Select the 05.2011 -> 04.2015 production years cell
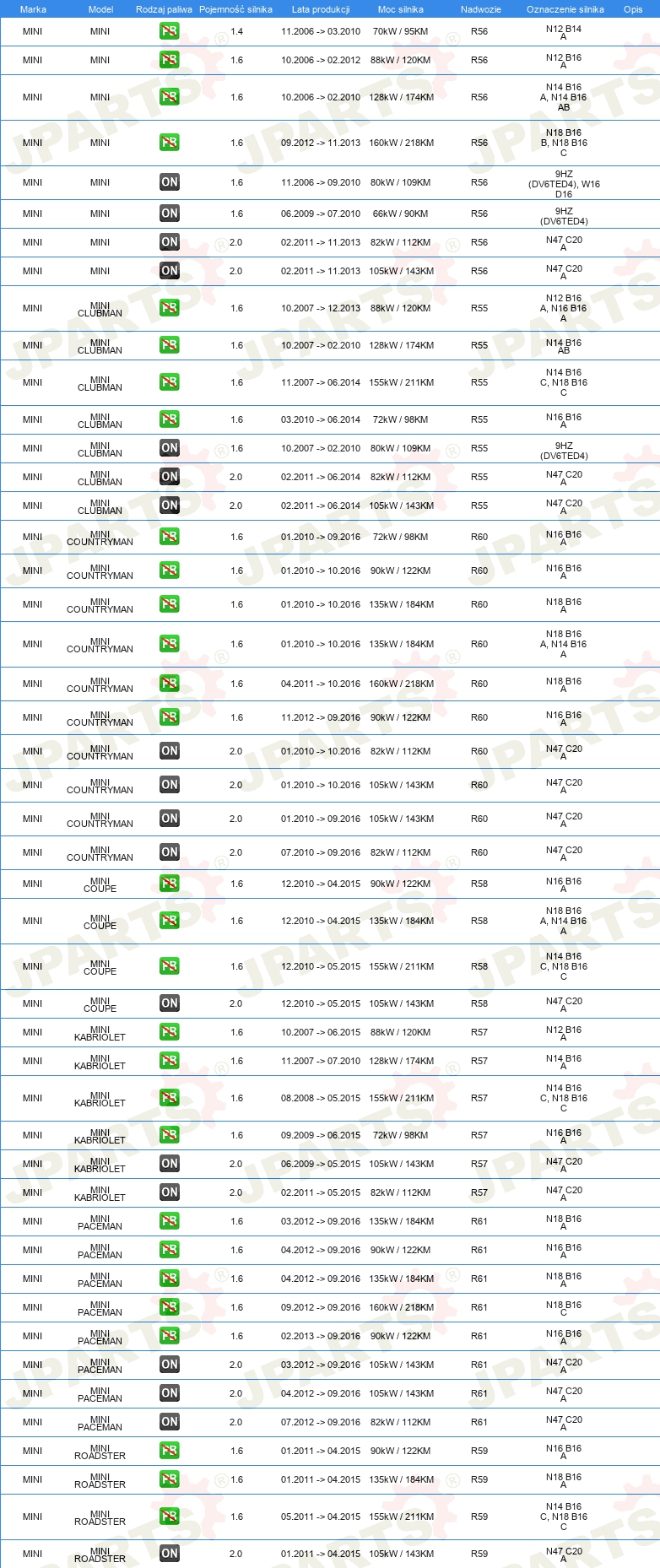The image size is (660, 1568). tap(321, 1517)
